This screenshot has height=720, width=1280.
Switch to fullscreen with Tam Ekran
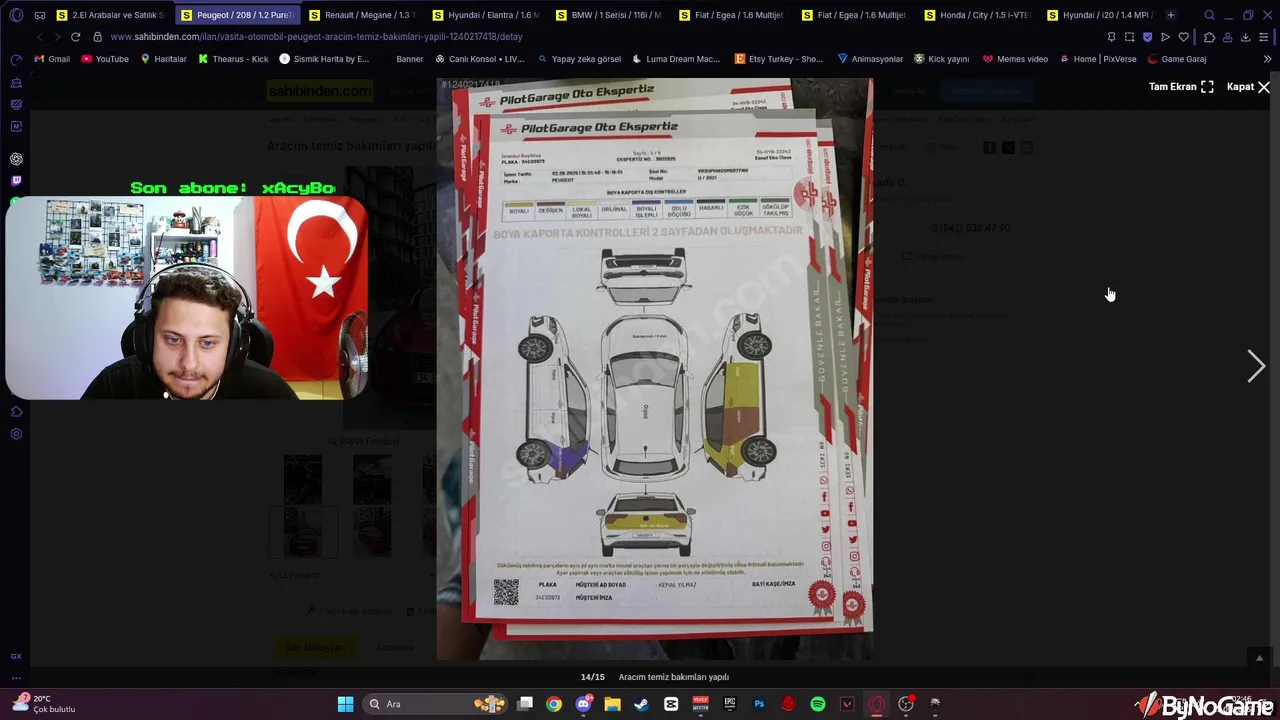(x=1181, y=87)
